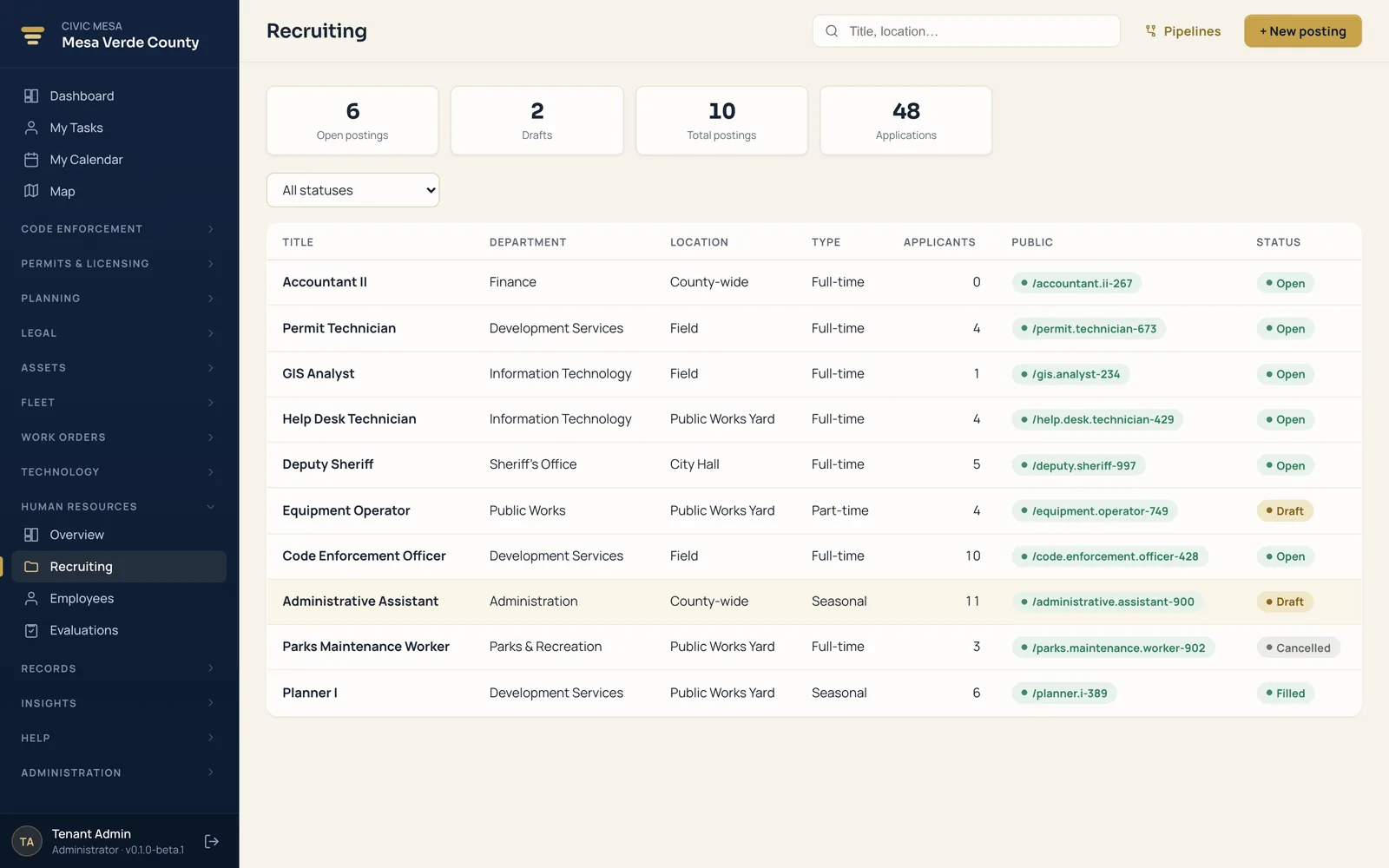This screenshot has height=868, width=1389.
Task: Open the /help.desk.technician-429 link
Action: point(1097,420)
